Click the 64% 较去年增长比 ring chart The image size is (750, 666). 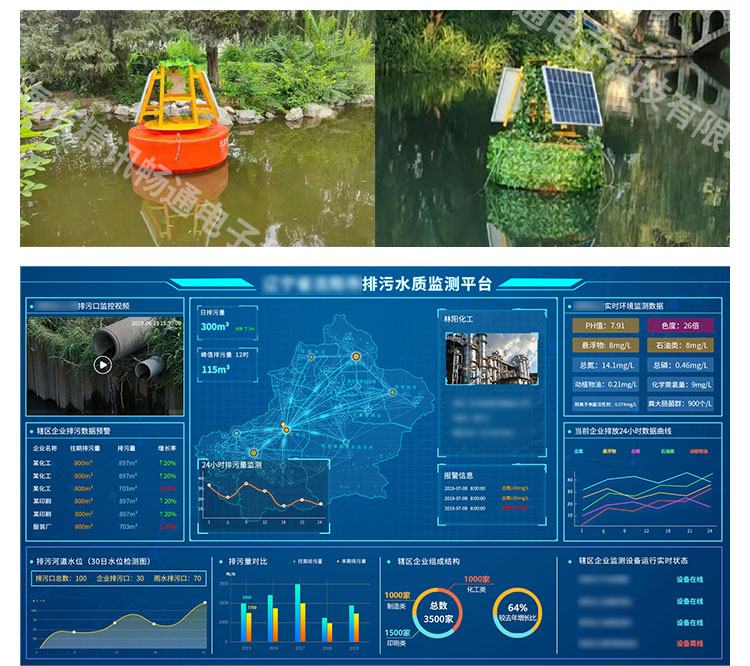tap(518, 612)
